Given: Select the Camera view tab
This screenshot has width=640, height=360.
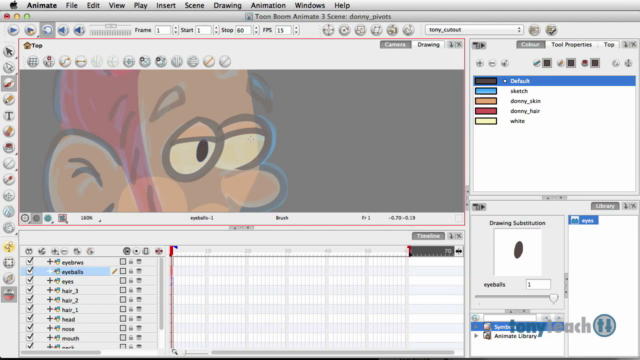Looking at the screenshot, I should [395, 44].
